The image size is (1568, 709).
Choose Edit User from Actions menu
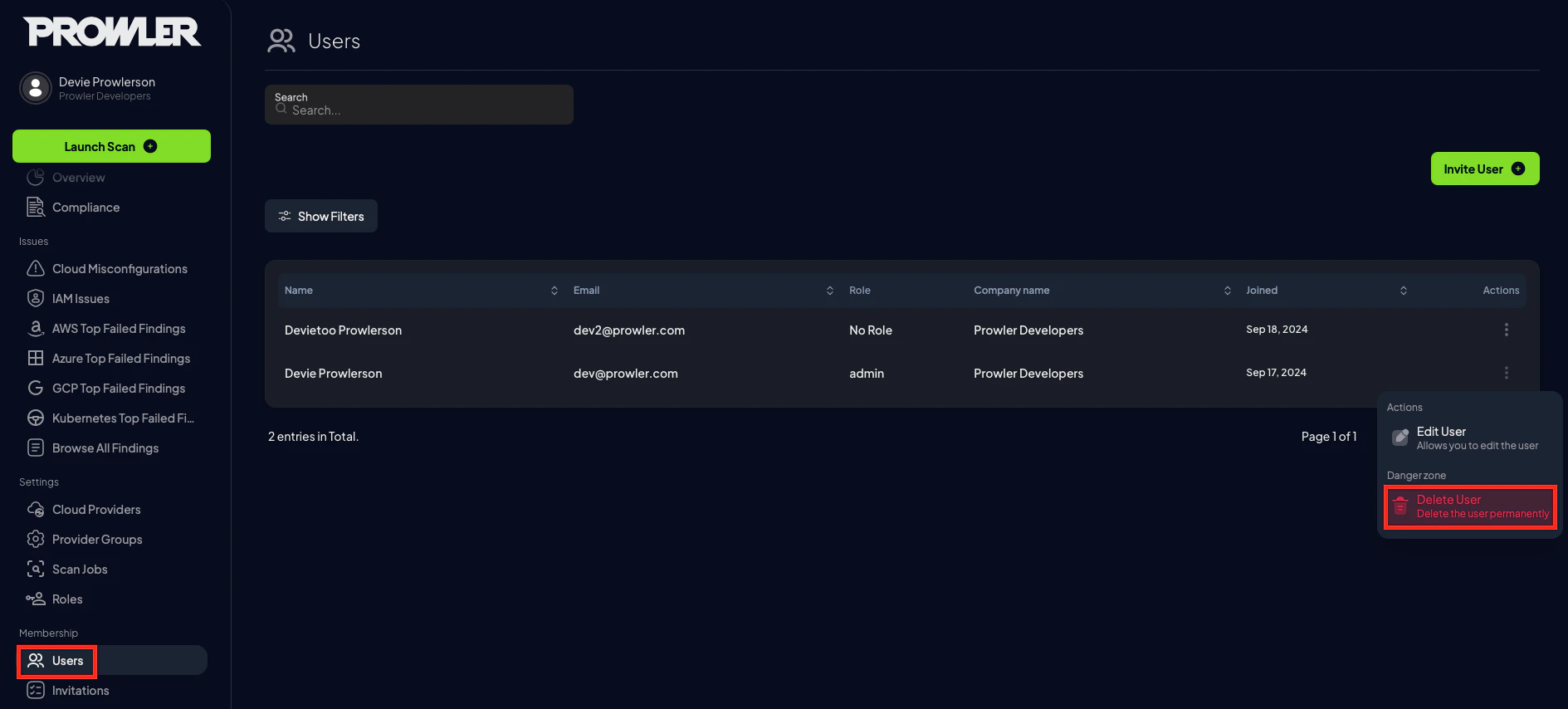tap(1470, 438)
